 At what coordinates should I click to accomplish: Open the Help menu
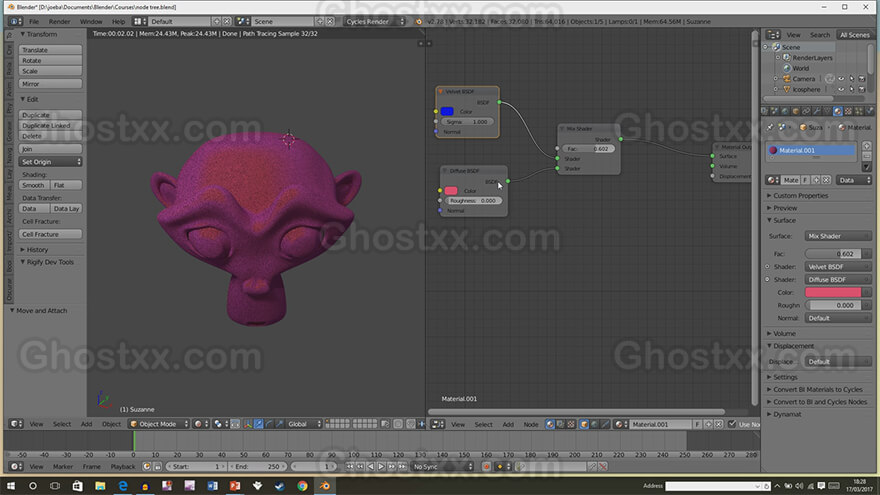(118, 21)
